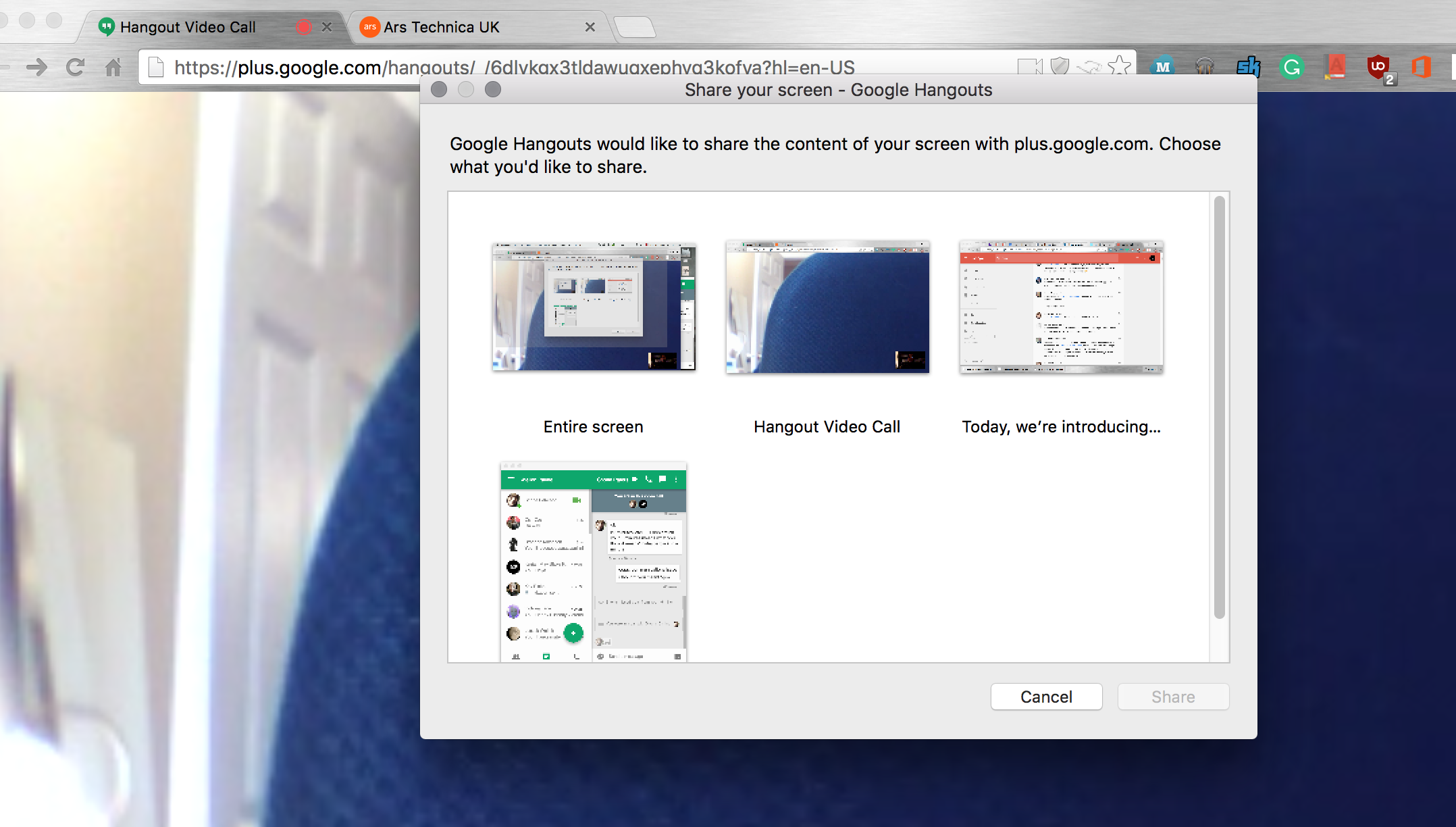Viewport: 1456px width, 827px height.
Task: Click the address bar URL
Action: (x=514, y=67)
